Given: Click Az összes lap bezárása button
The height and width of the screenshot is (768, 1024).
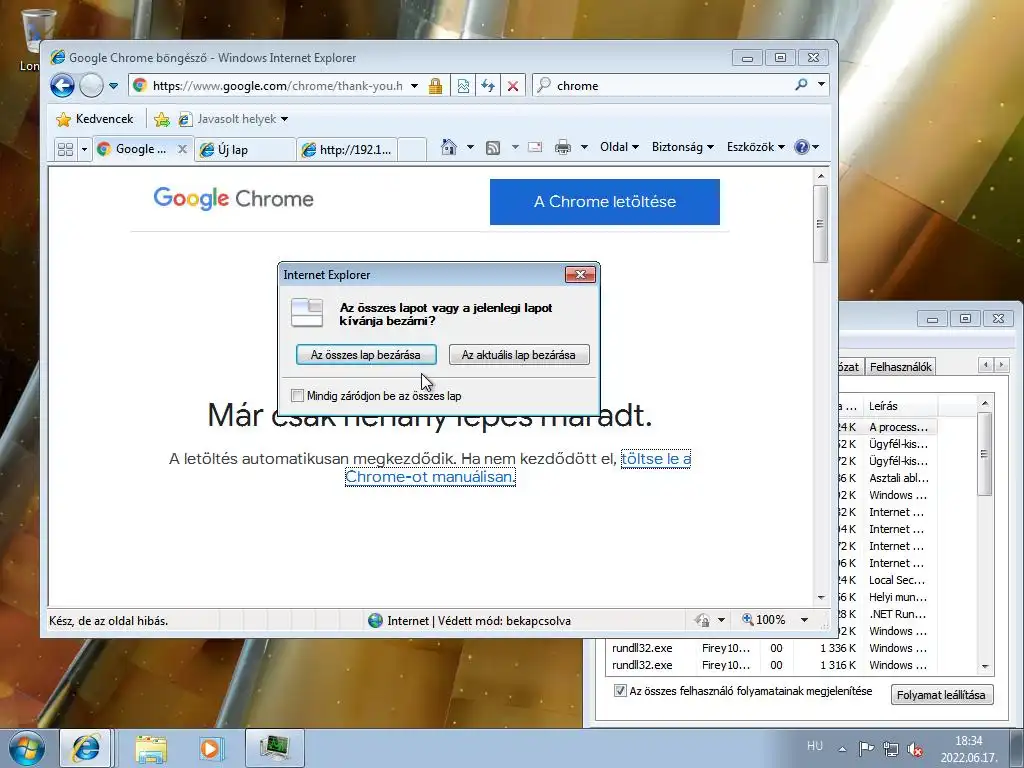Looking at the screenshot, I should click(366, 355).
